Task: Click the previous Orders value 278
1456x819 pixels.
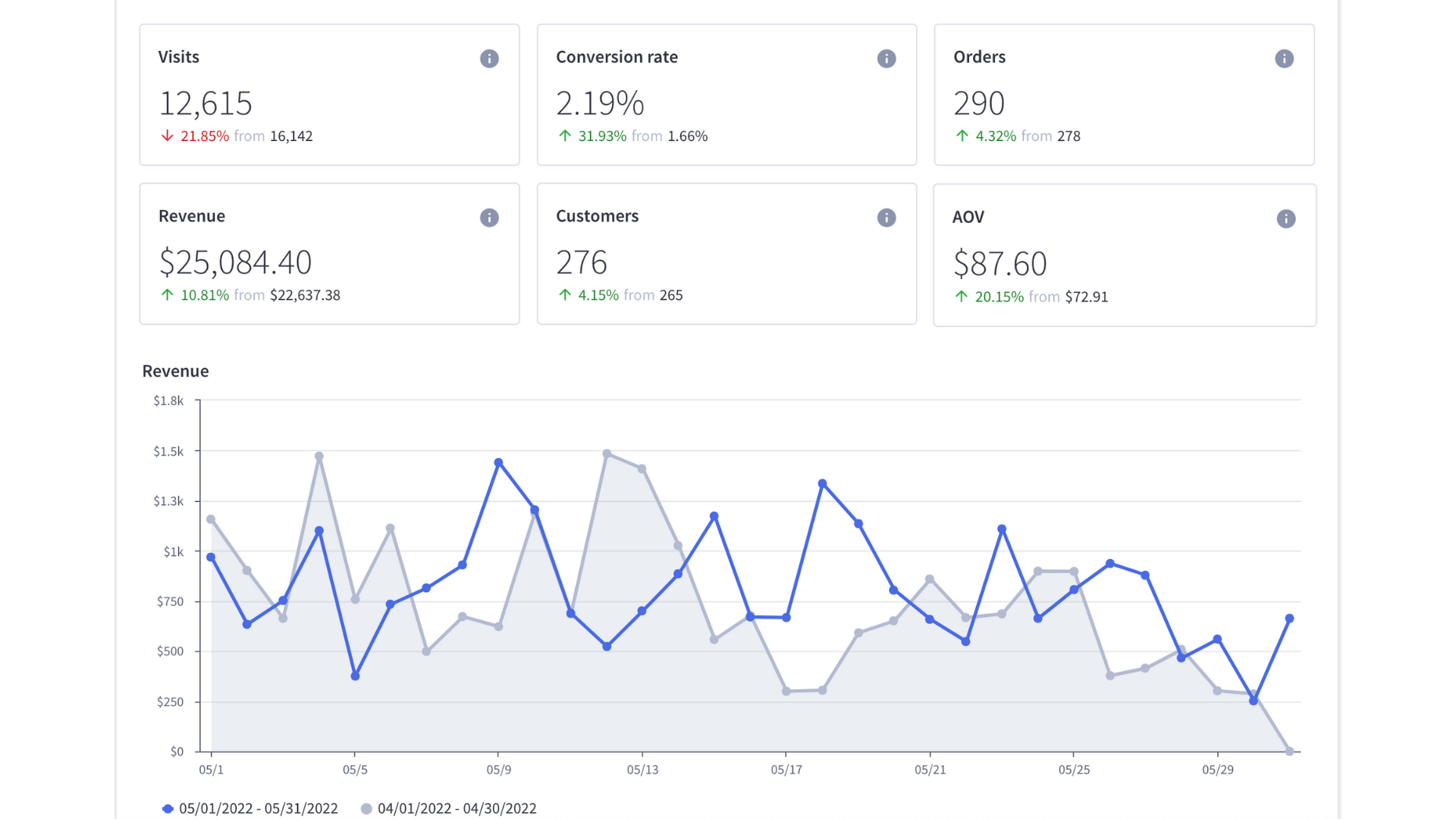Action: (1068, 136)
